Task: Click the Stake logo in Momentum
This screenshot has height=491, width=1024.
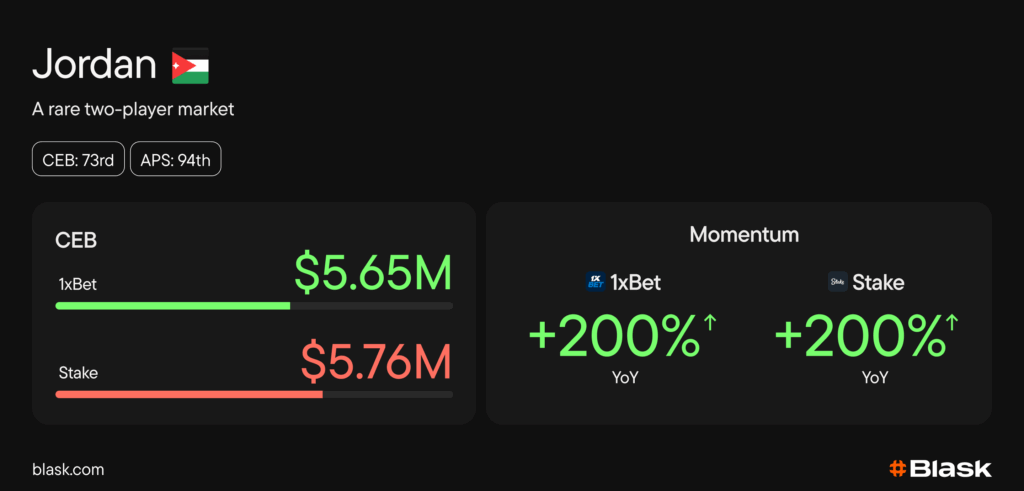Action: click(838, 282)
